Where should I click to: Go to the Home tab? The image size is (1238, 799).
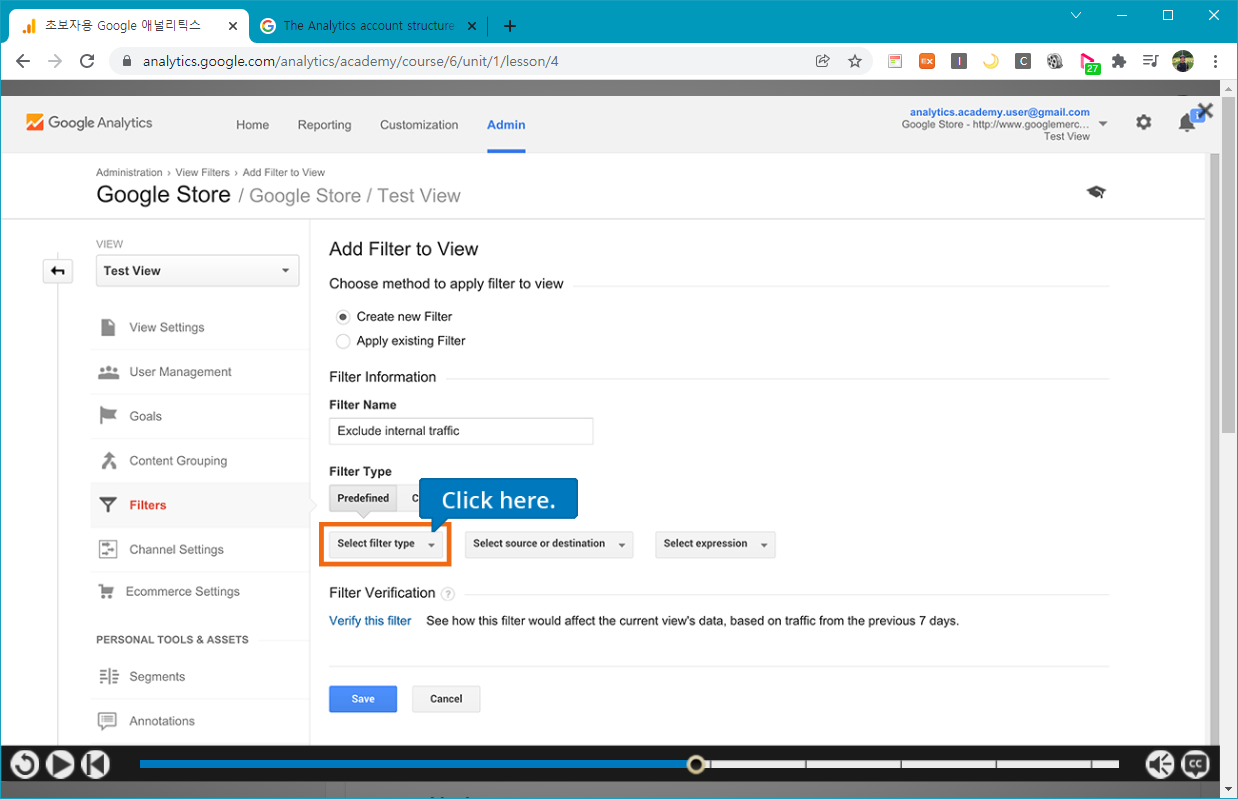252,125
